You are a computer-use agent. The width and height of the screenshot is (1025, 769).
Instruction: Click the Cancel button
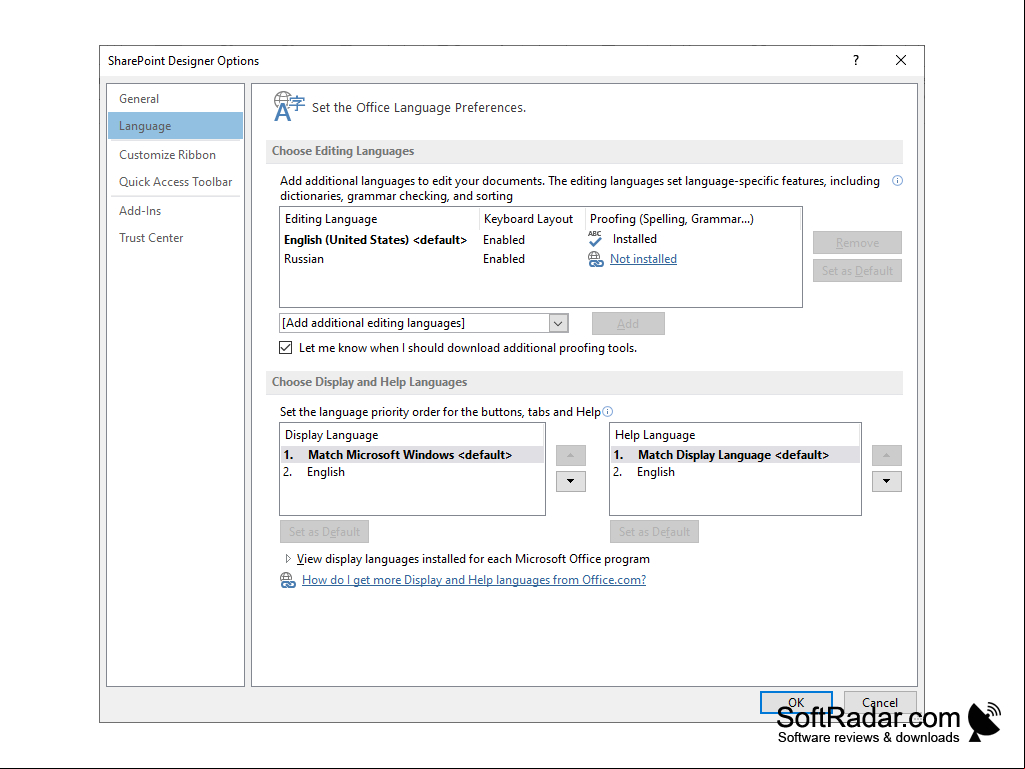[879, 702]
